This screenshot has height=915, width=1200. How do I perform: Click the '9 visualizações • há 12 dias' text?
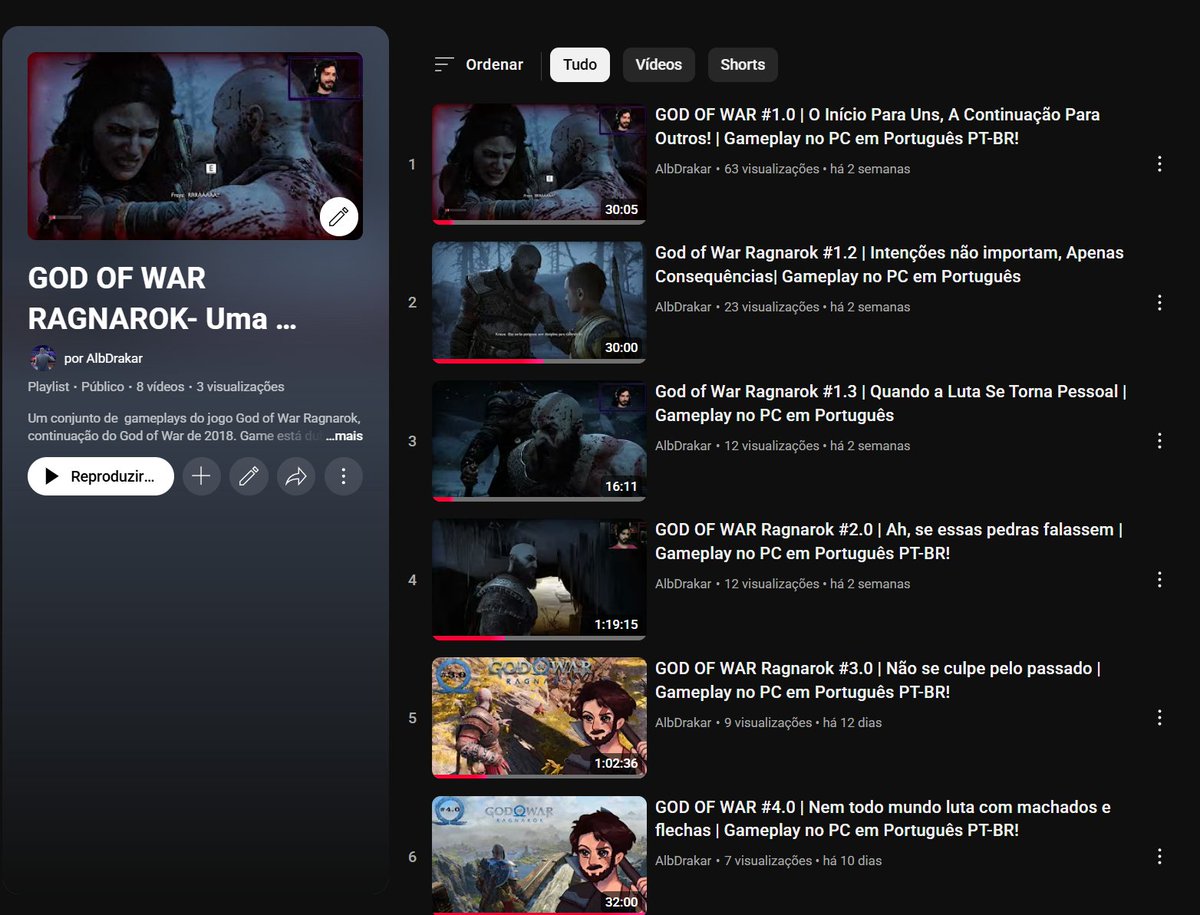tap(803, 722)
